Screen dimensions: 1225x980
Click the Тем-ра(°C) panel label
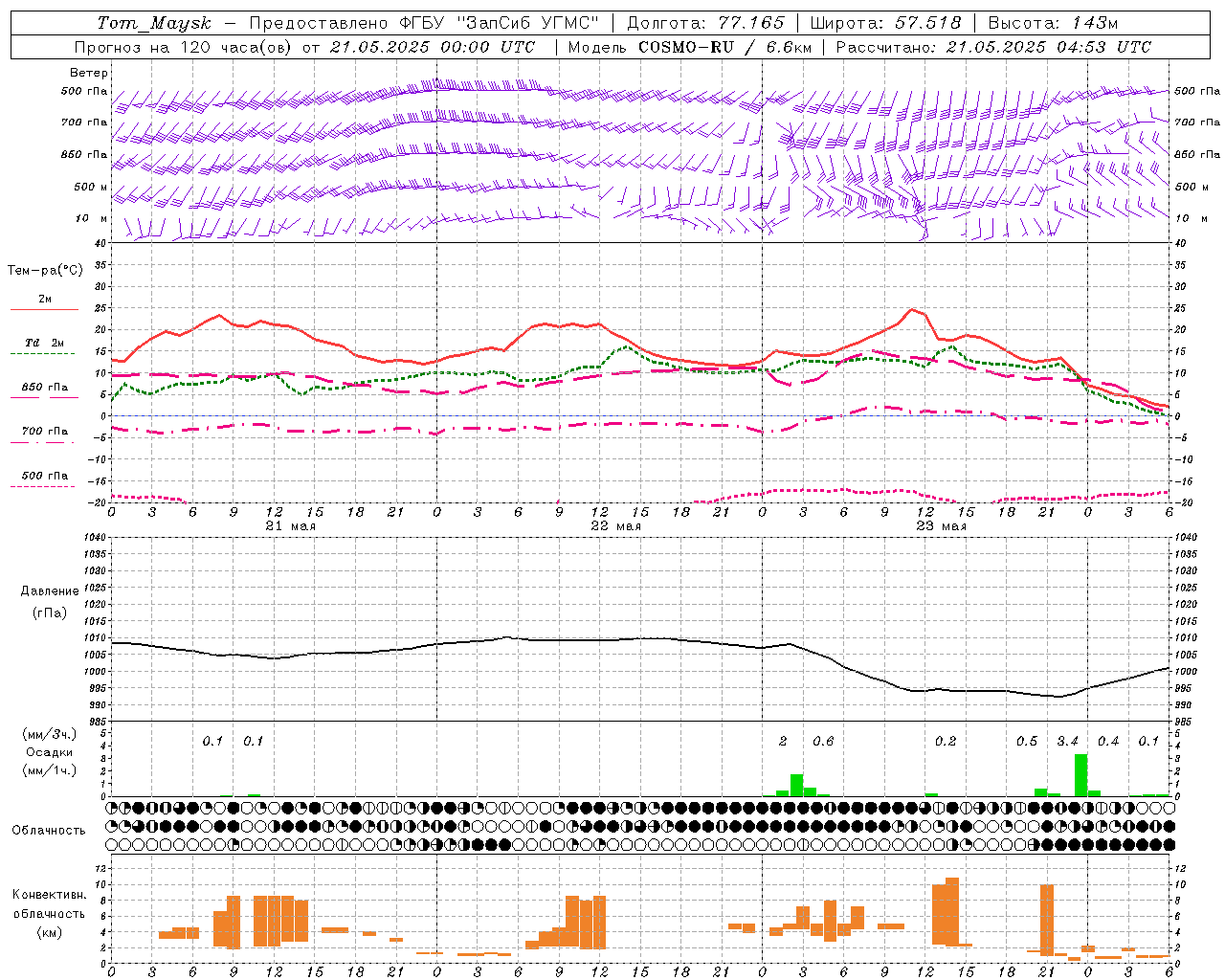[45, 271]
